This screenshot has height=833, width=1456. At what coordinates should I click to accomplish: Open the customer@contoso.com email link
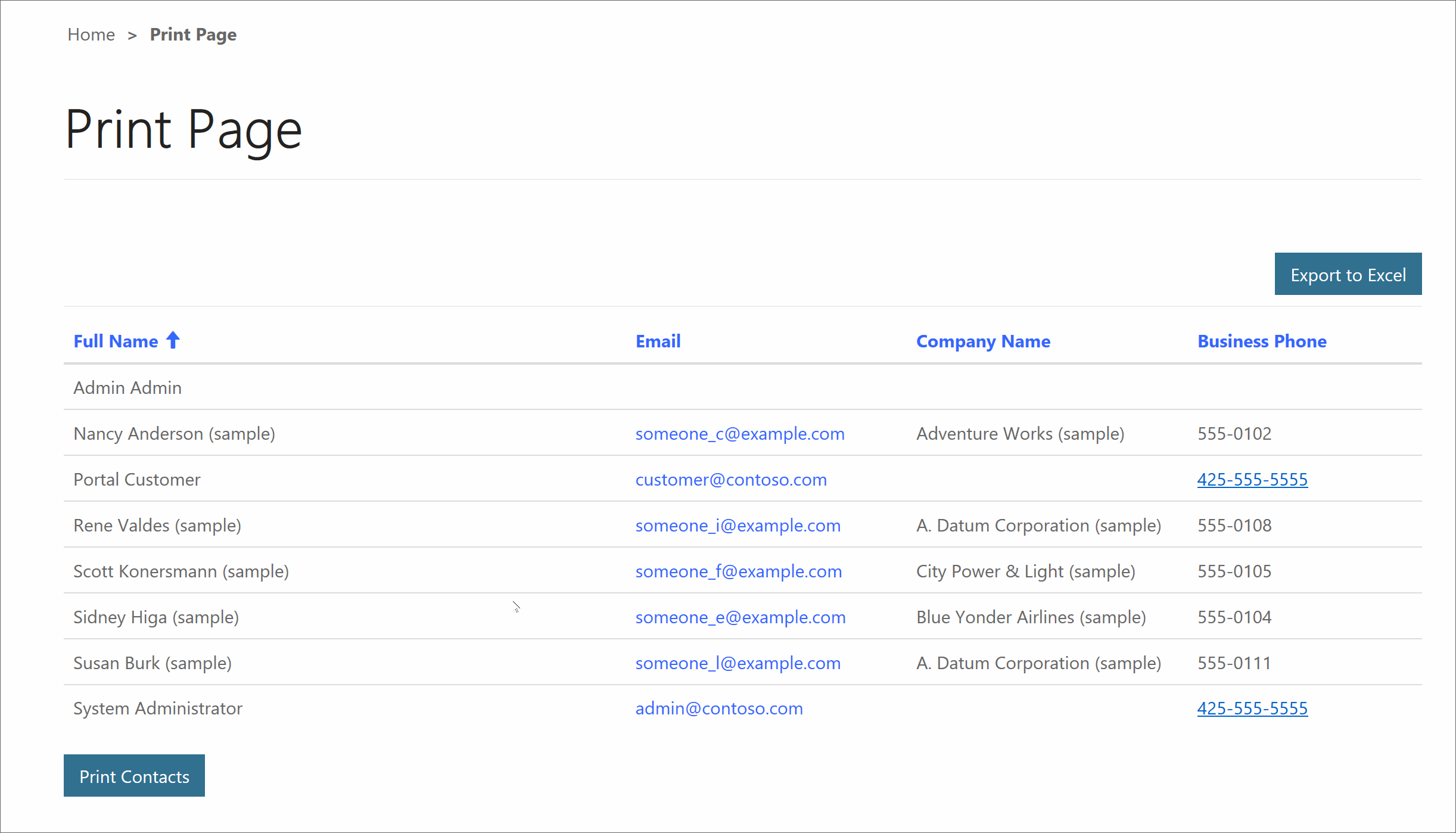point(731,480)
